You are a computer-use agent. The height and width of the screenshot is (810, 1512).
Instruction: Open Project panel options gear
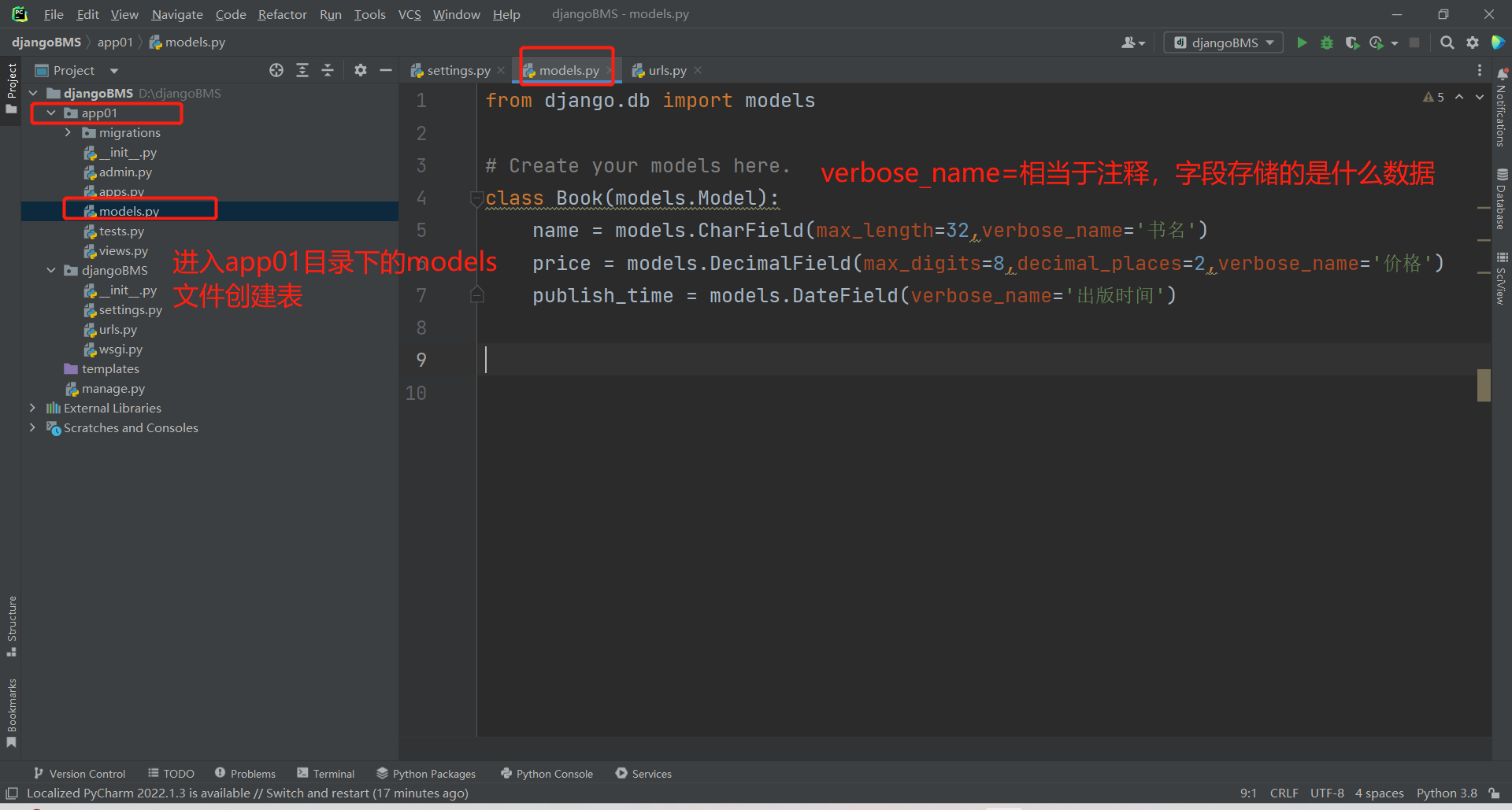click(x=361, y=70)
